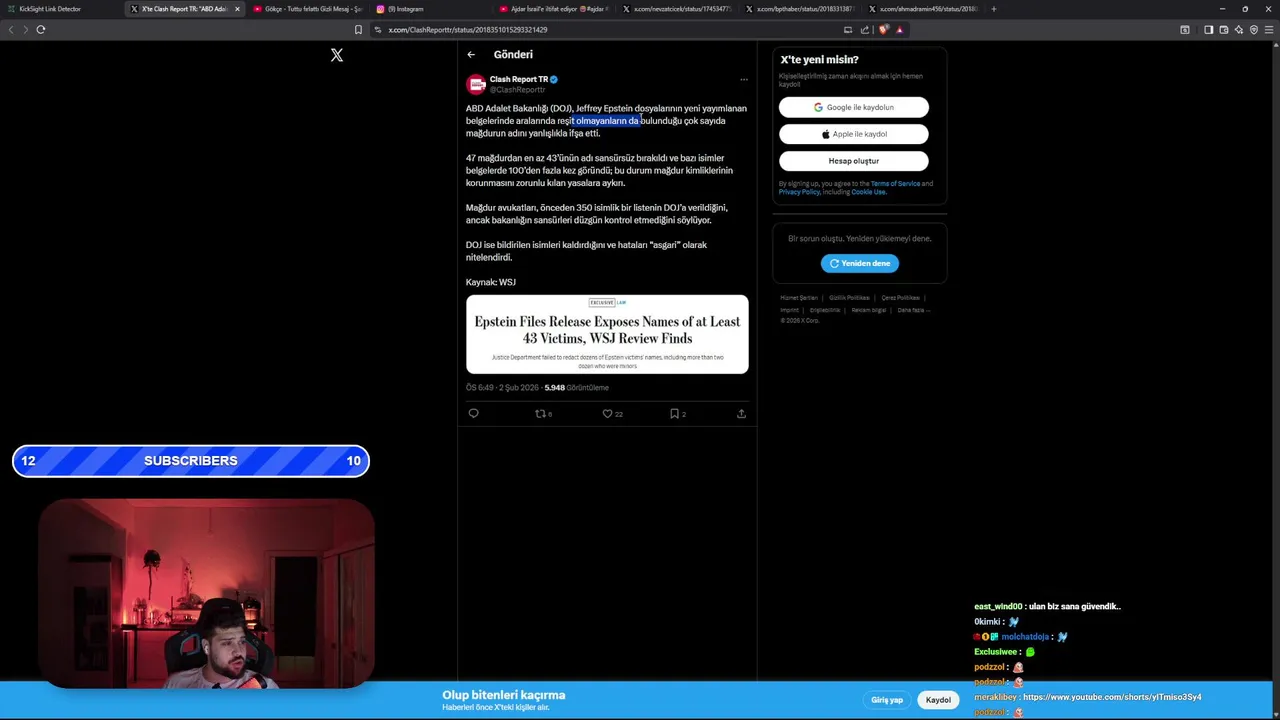
Task: Click Yeniden dene retry button
Action: tap(860, 263)
